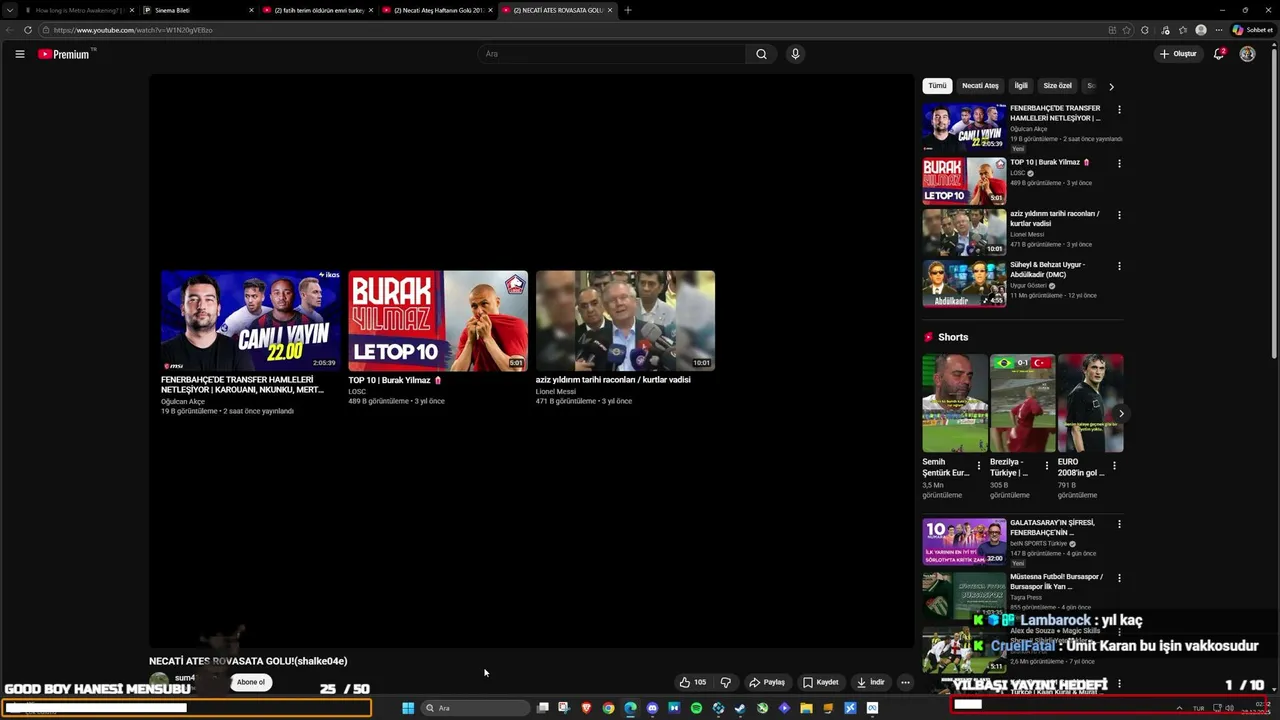Start voice search with microphone icon
This screenshot has height=720, width=1280.
(795, 54)
